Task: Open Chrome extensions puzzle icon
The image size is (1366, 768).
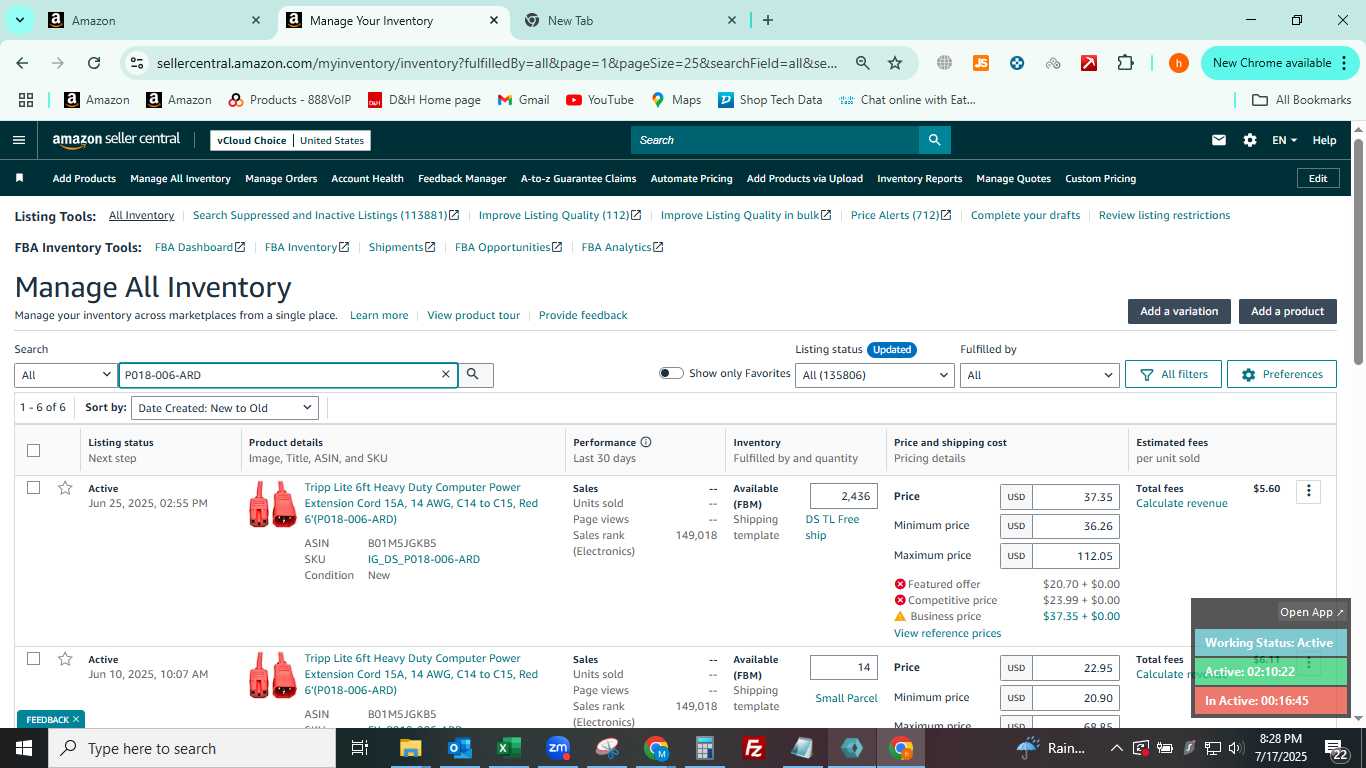Action: tap(1125, 63)
